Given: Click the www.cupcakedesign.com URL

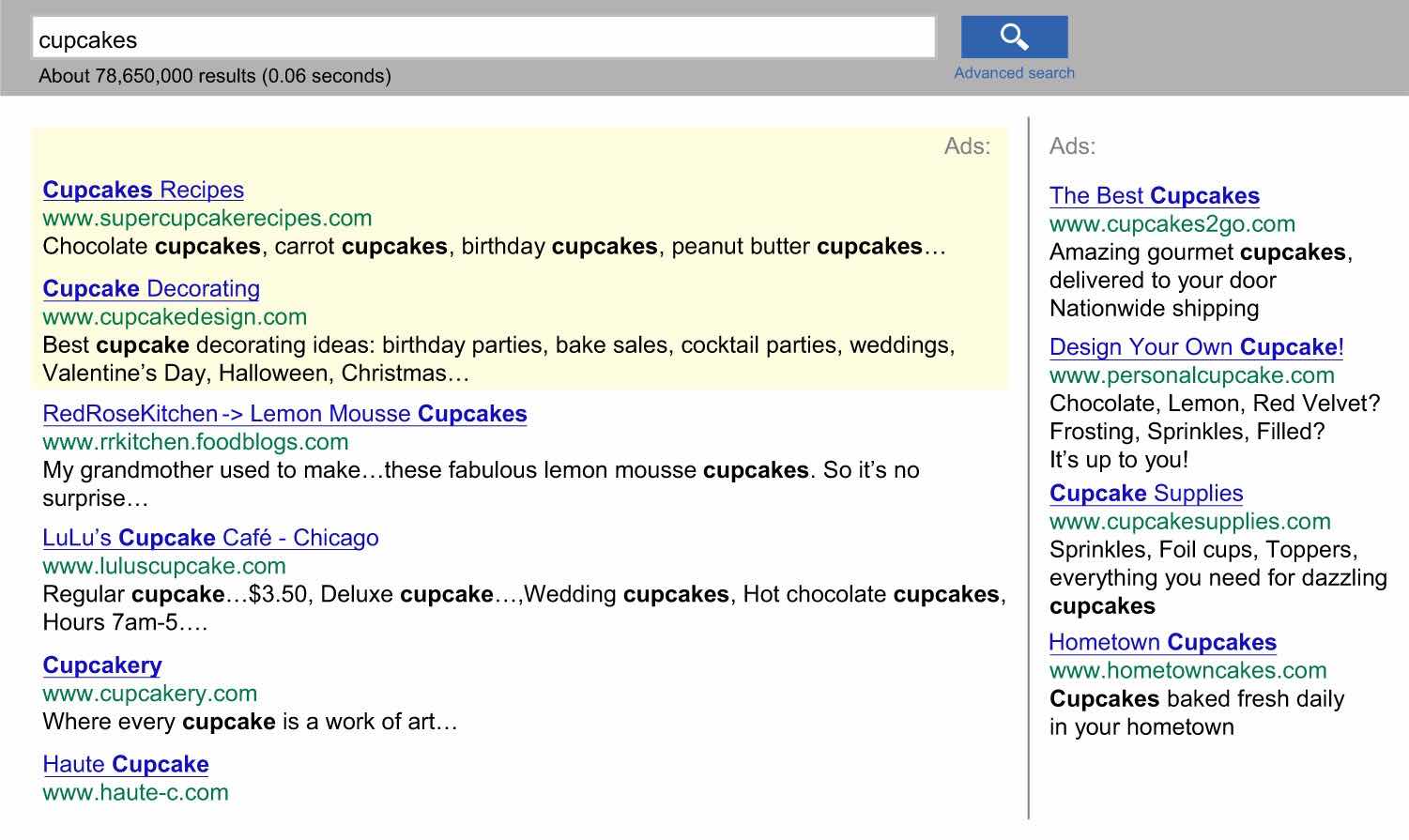Looking at the screenshot, I should [x=175, y=317].
